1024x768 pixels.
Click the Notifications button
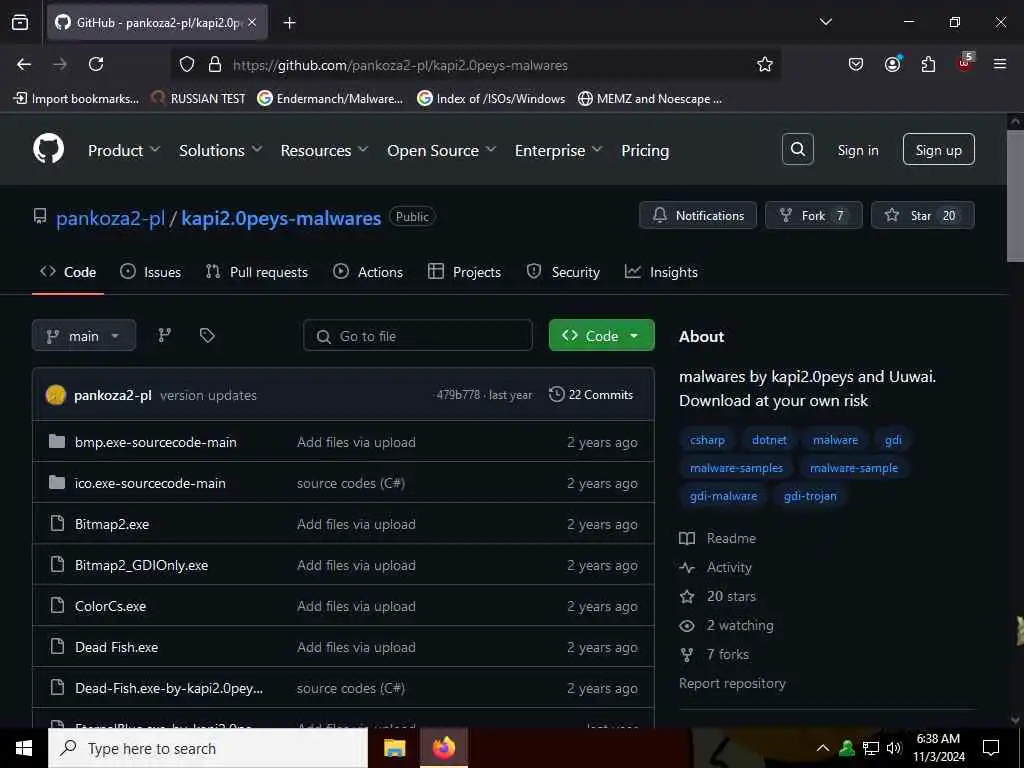pos(697,216)
